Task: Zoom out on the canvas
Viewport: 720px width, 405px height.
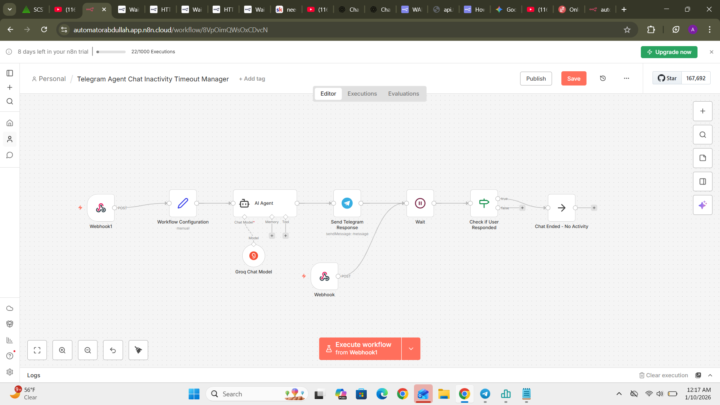Action: (88, 350)
